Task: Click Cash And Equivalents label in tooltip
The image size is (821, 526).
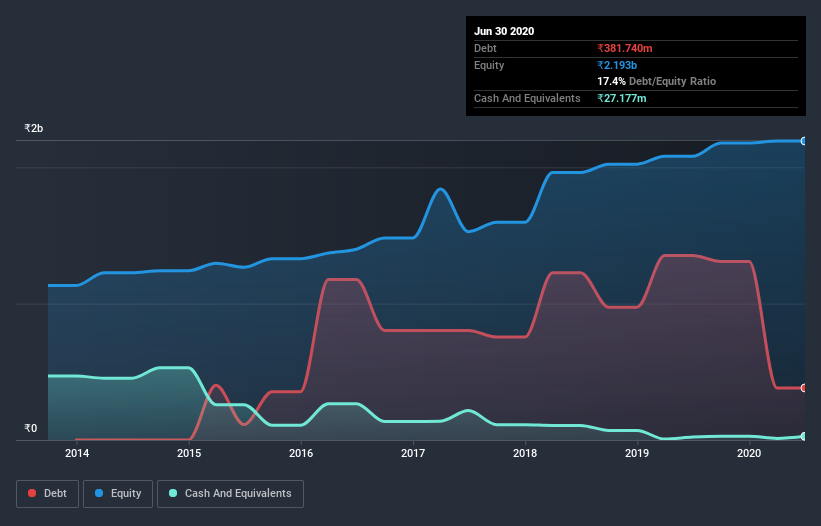Action: coord(527,98)
